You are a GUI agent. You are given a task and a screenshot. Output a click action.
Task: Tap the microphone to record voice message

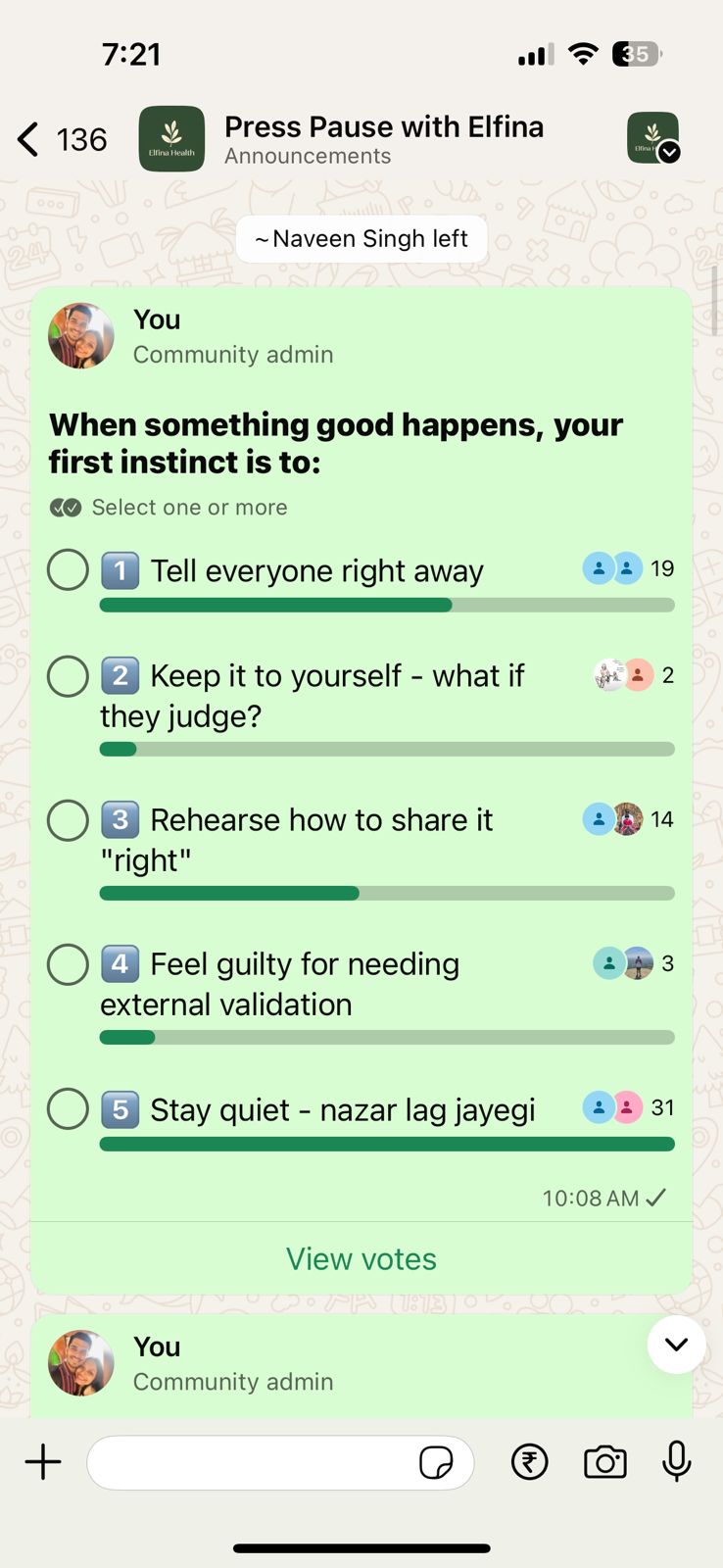[x=677, y=1461]
